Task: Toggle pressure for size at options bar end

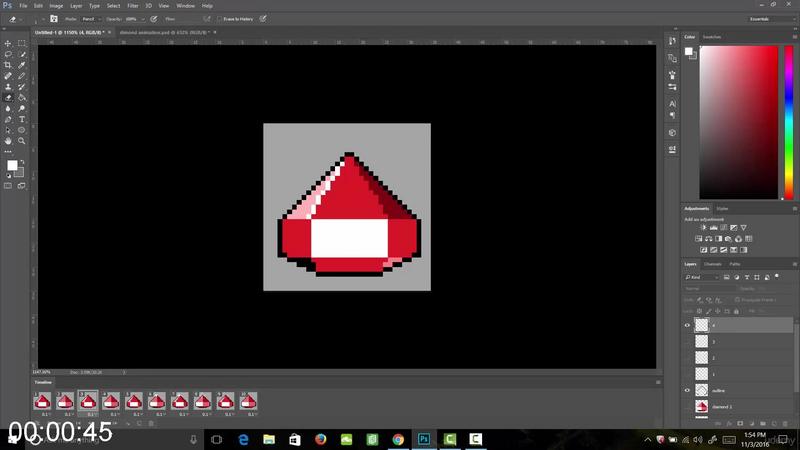Action: (263, 19)
